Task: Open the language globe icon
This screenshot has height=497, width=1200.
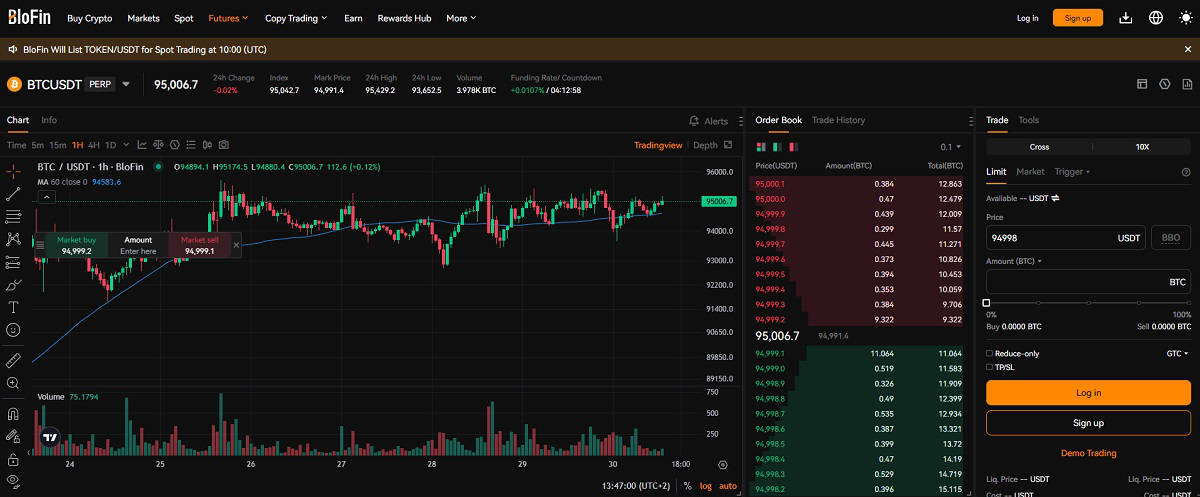Action: (x=1156, y=18)
